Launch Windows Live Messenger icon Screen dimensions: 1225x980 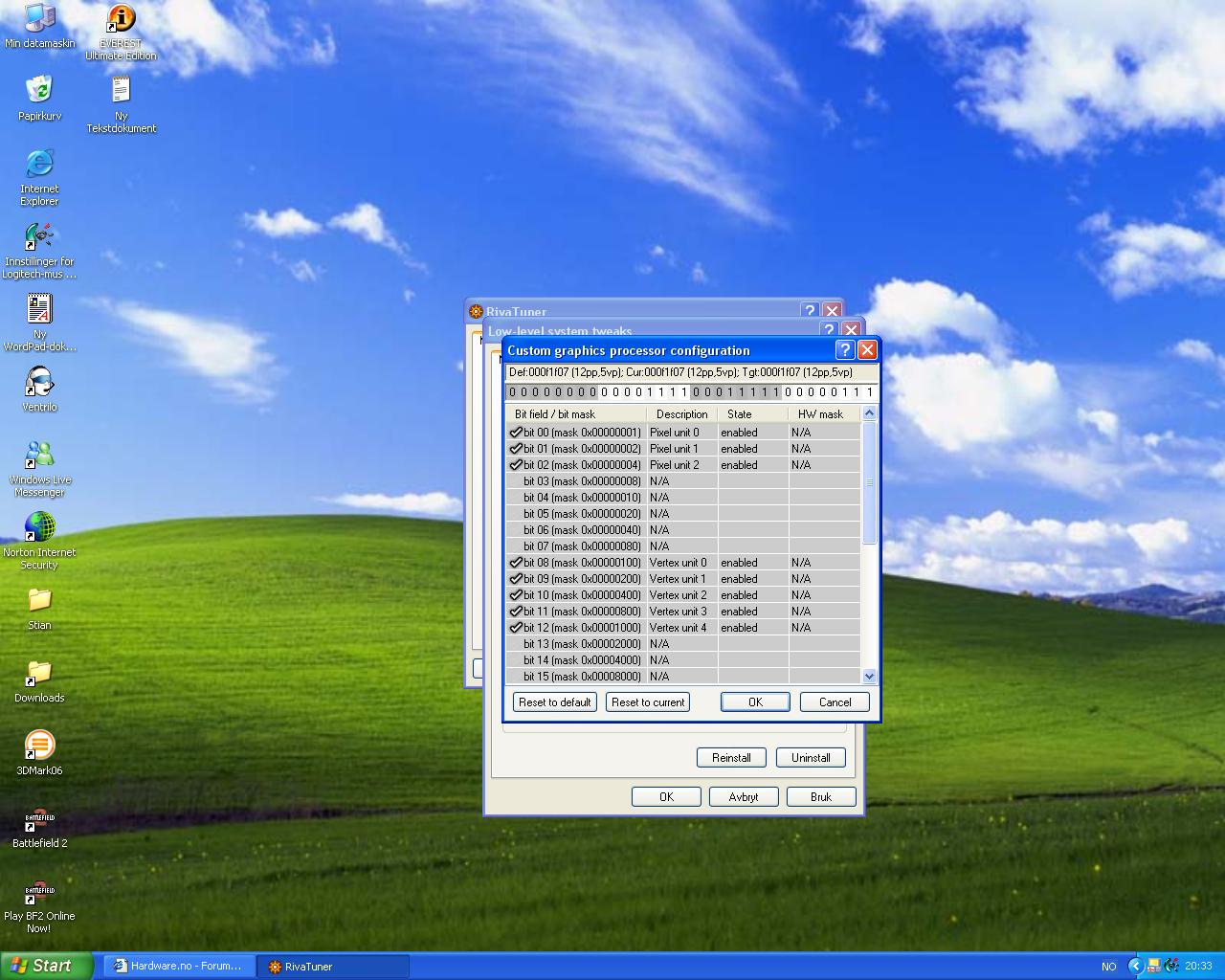point(39,469)
